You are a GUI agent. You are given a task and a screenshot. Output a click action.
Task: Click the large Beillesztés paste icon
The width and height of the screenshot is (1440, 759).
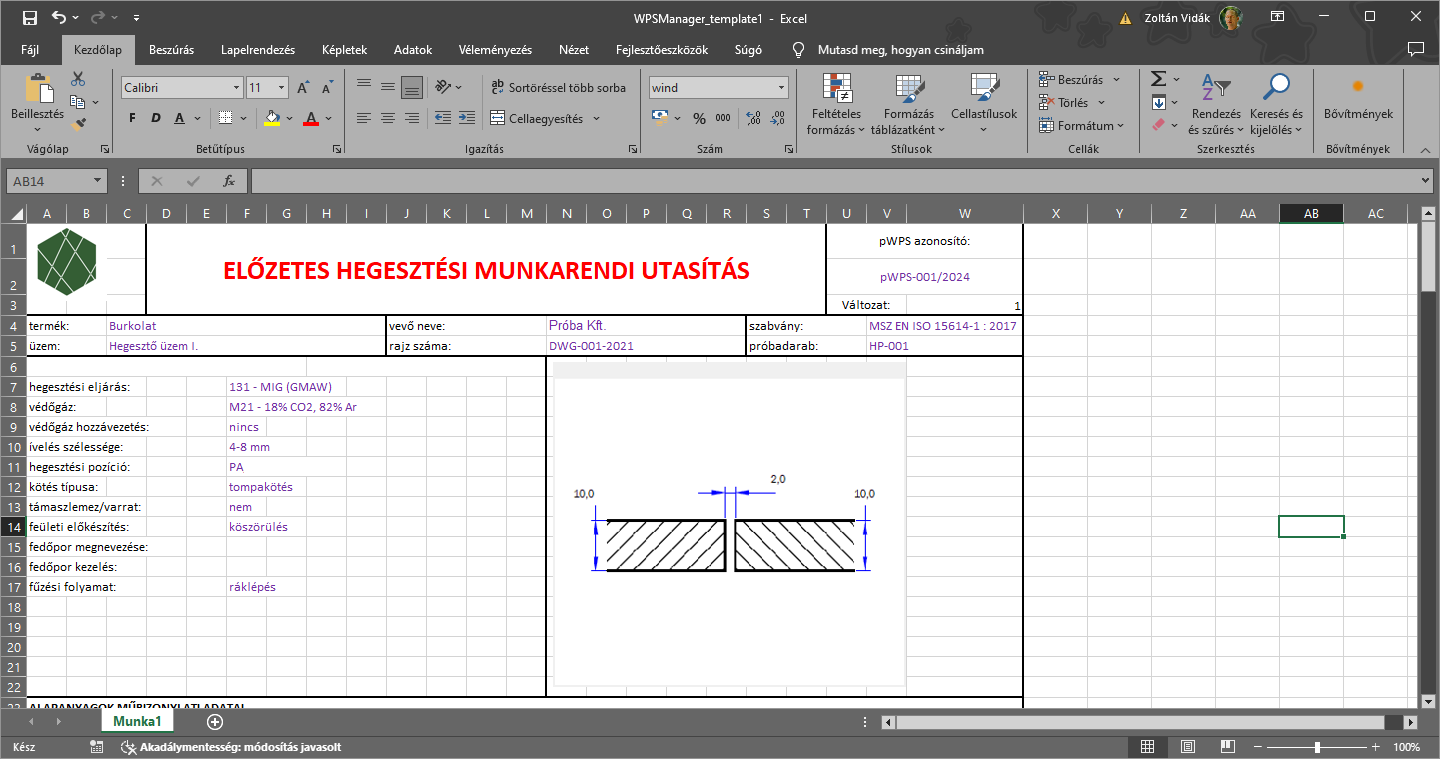[37, 90]
